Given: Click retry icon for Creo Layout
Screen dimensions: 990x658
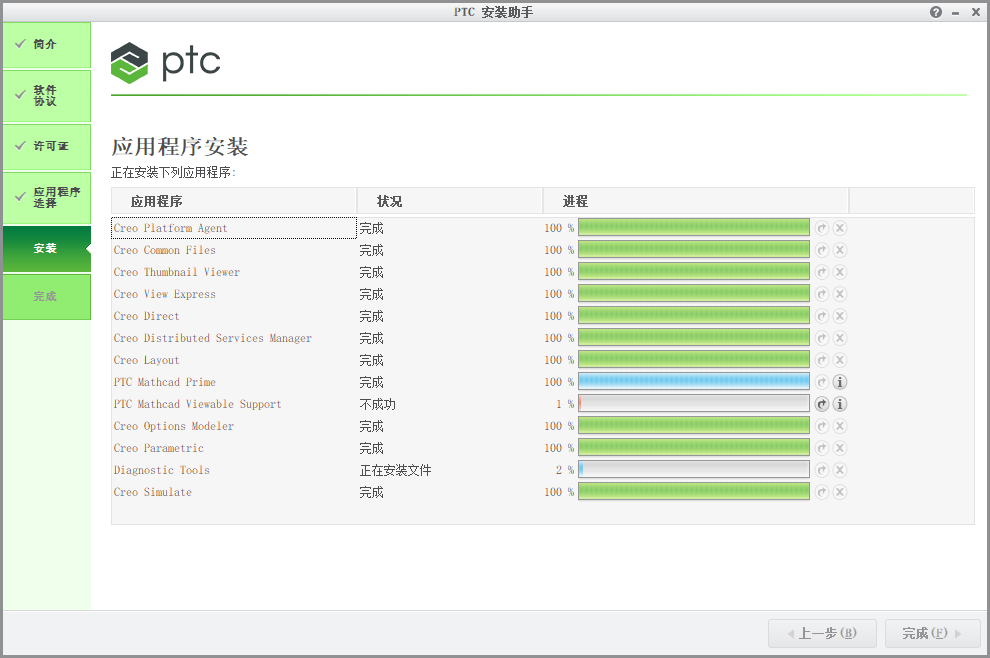Looking at the screenshot, I should pos(821,360).
